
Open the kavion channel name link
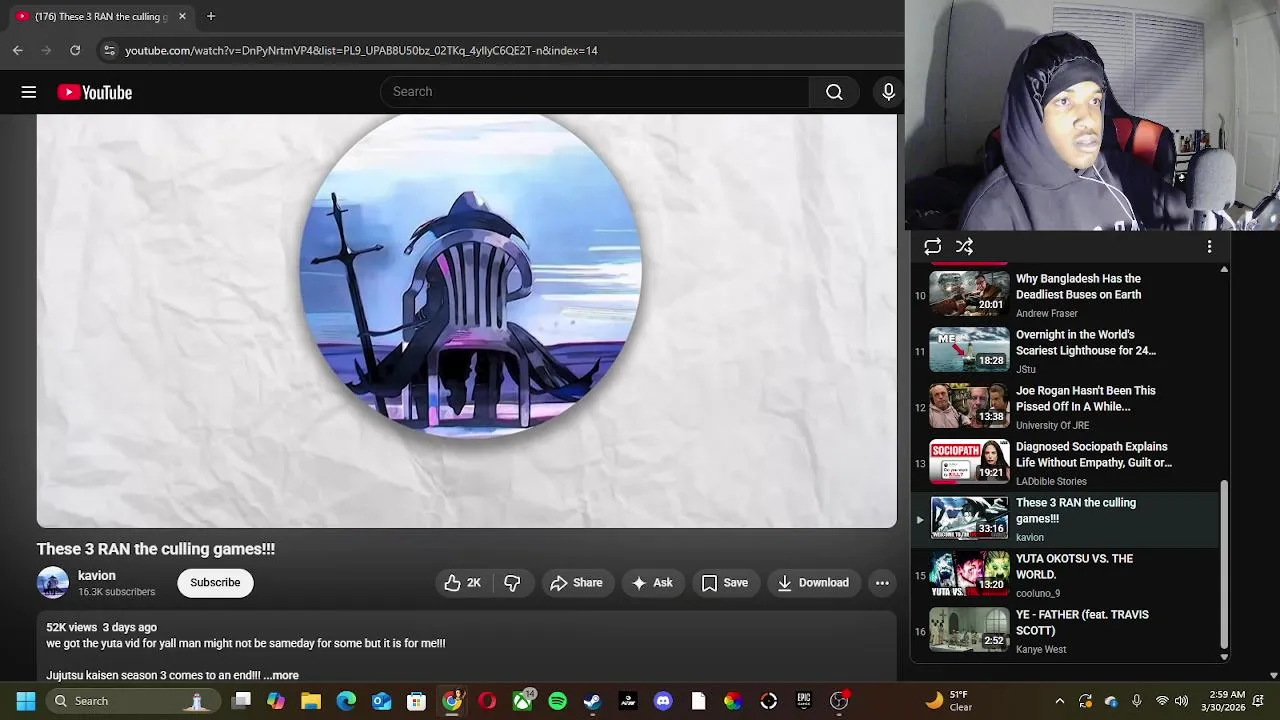(97, 576)
